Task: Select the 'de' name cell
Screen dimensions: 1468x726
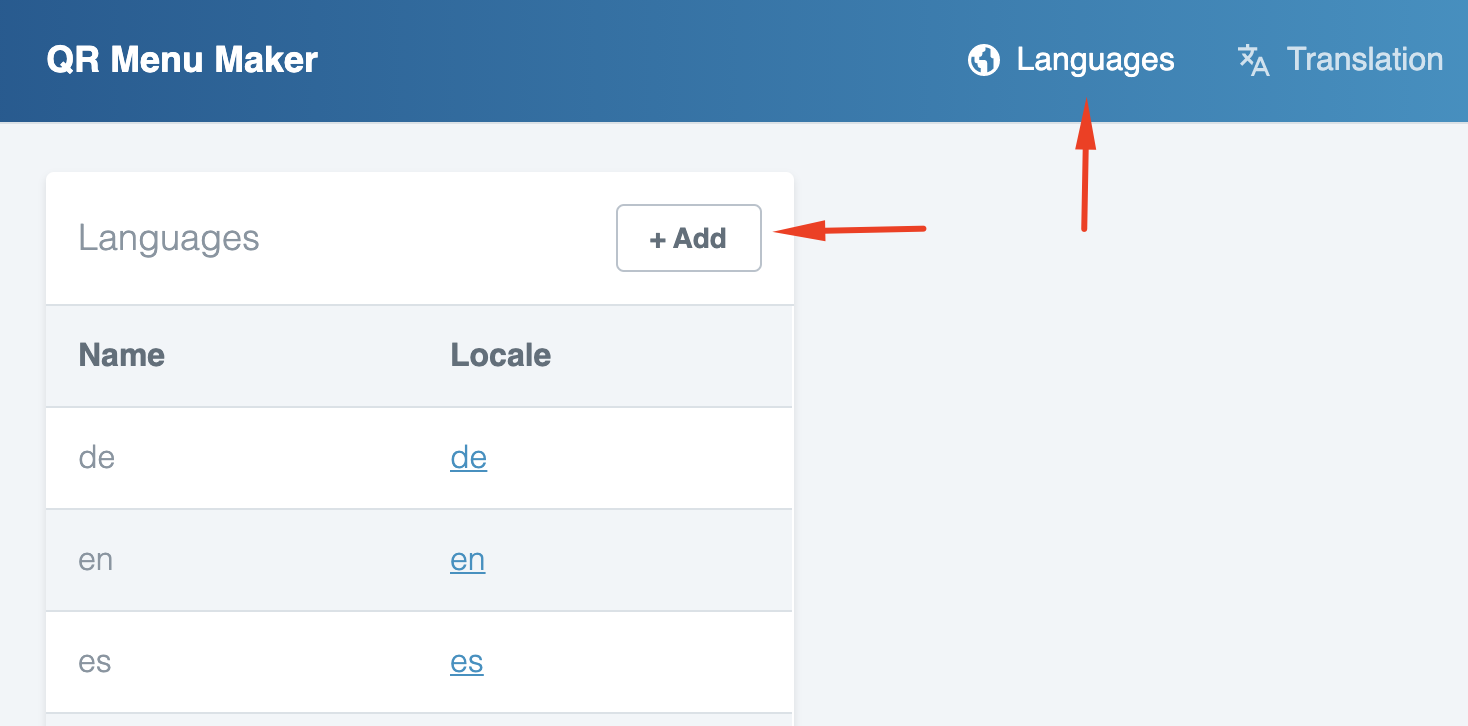Action: tap(97, 458)
